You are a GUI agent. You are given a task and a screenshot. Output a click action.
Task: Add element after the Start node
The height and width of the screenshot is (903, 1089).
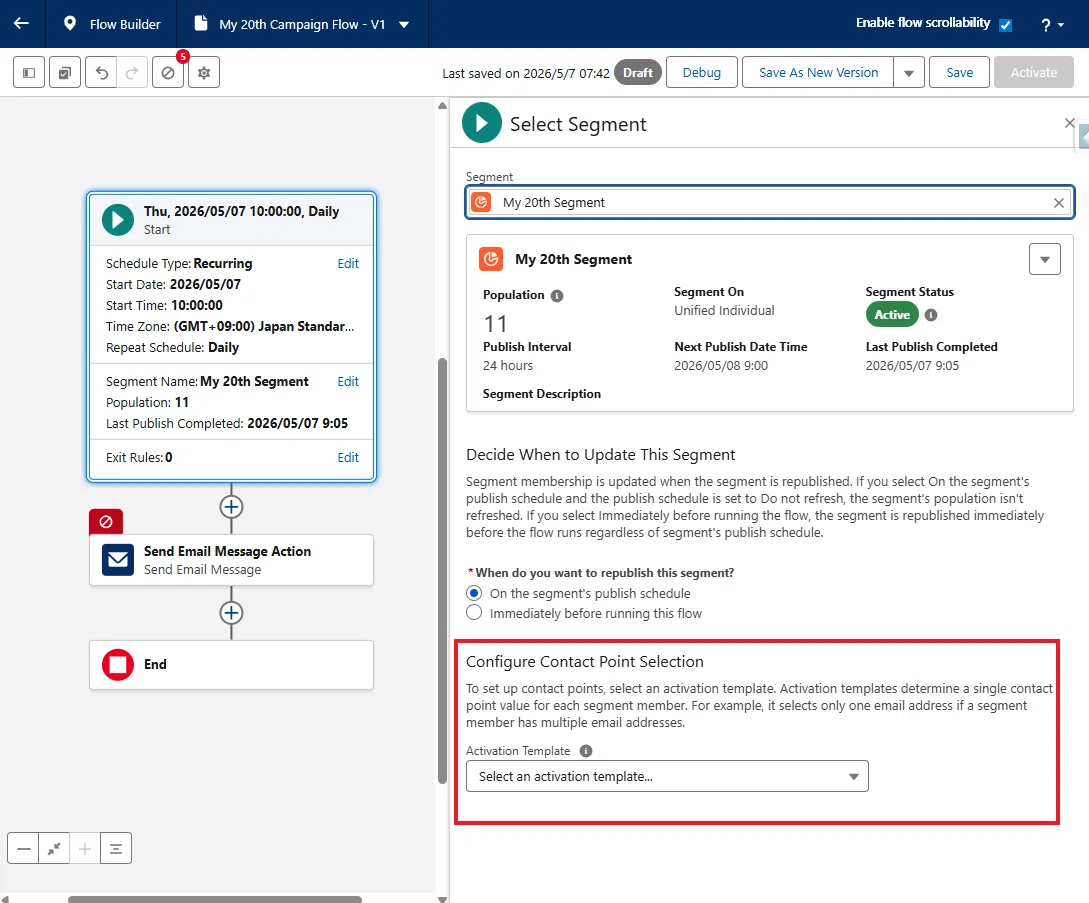point(231,507)
